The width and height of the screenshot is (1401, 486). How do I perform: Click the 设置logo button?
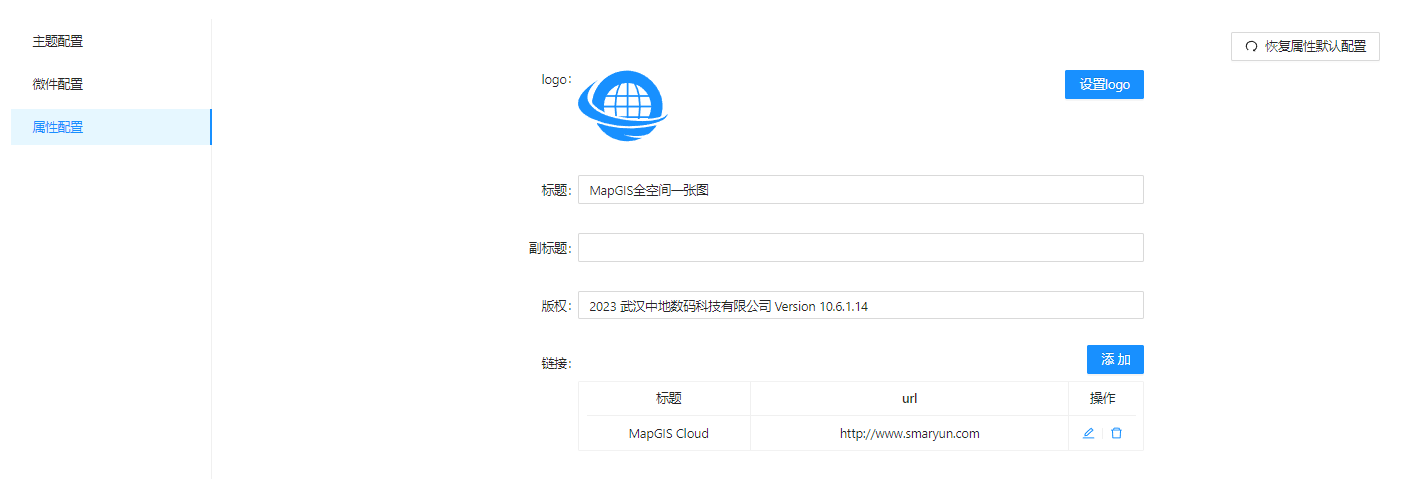click(x=1104, y=85)
